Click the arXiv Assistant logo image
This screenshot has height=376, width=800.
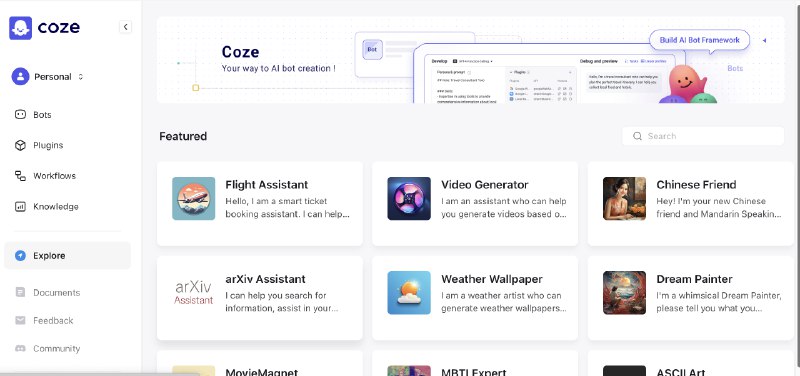pyautogui.click(x=194, y=293)
